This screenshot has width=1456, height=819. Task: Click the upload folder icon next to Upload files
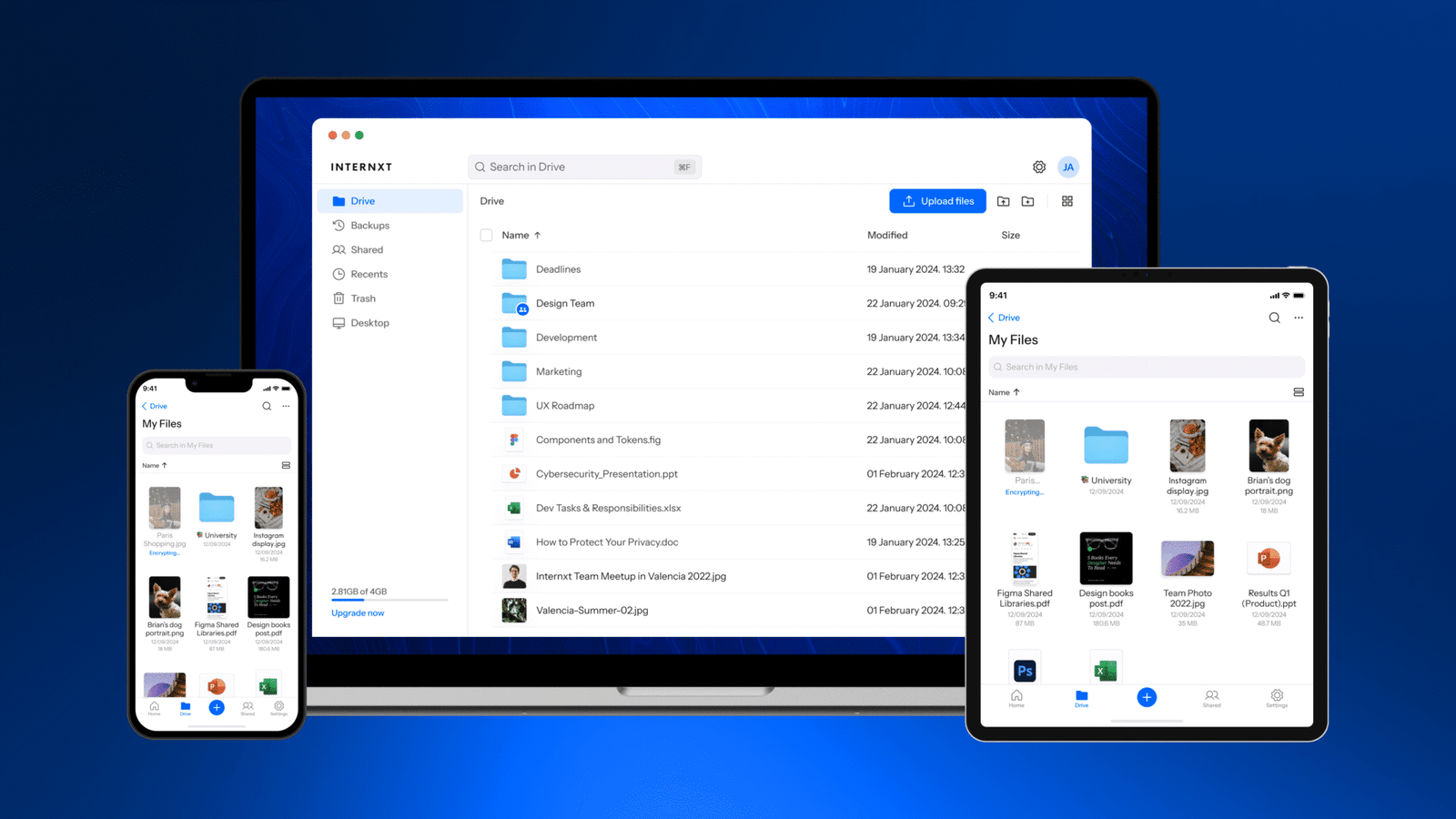(1002, 201)
